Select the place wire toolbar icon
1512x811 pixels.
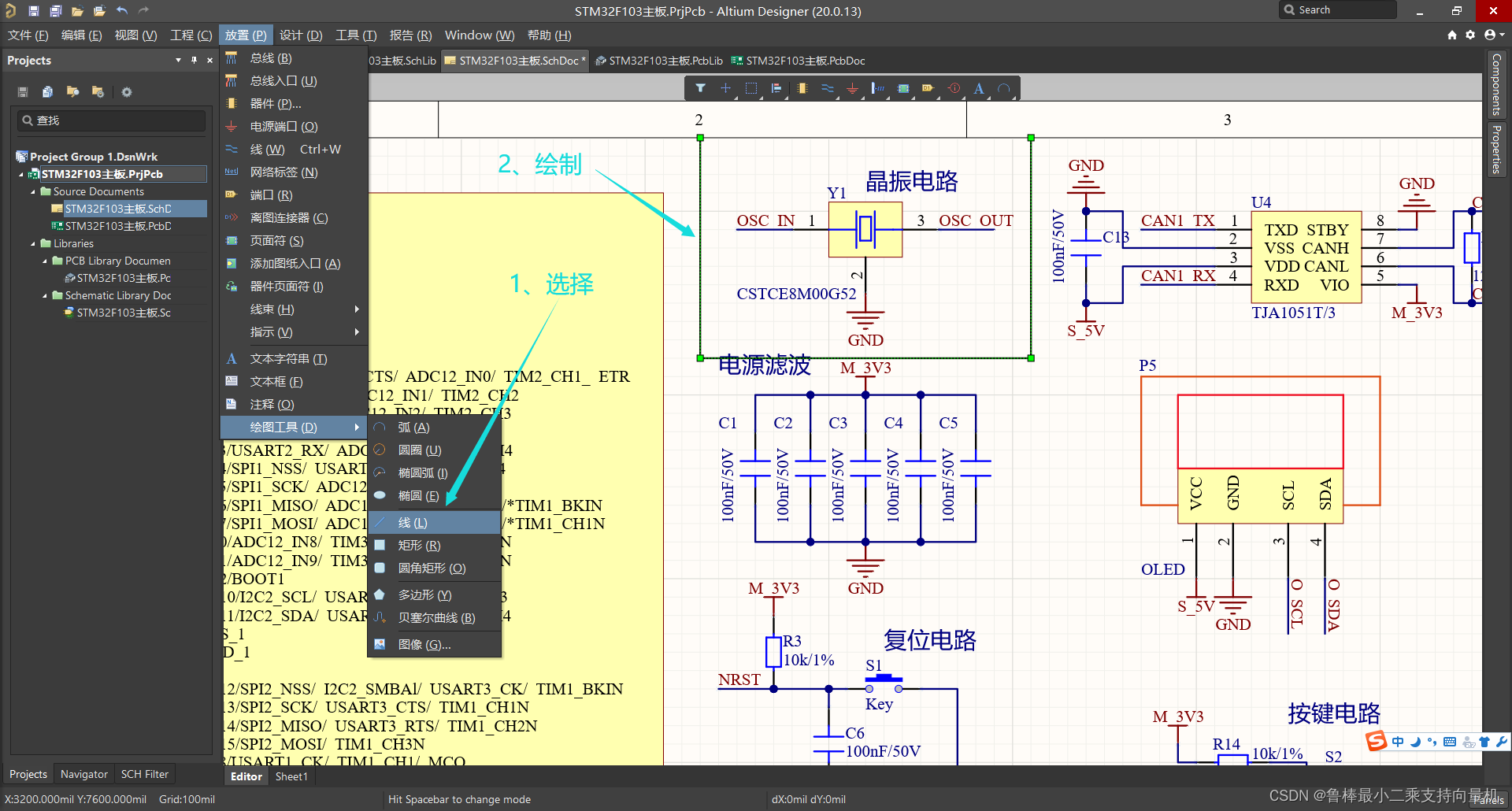(x=827, y=88)
